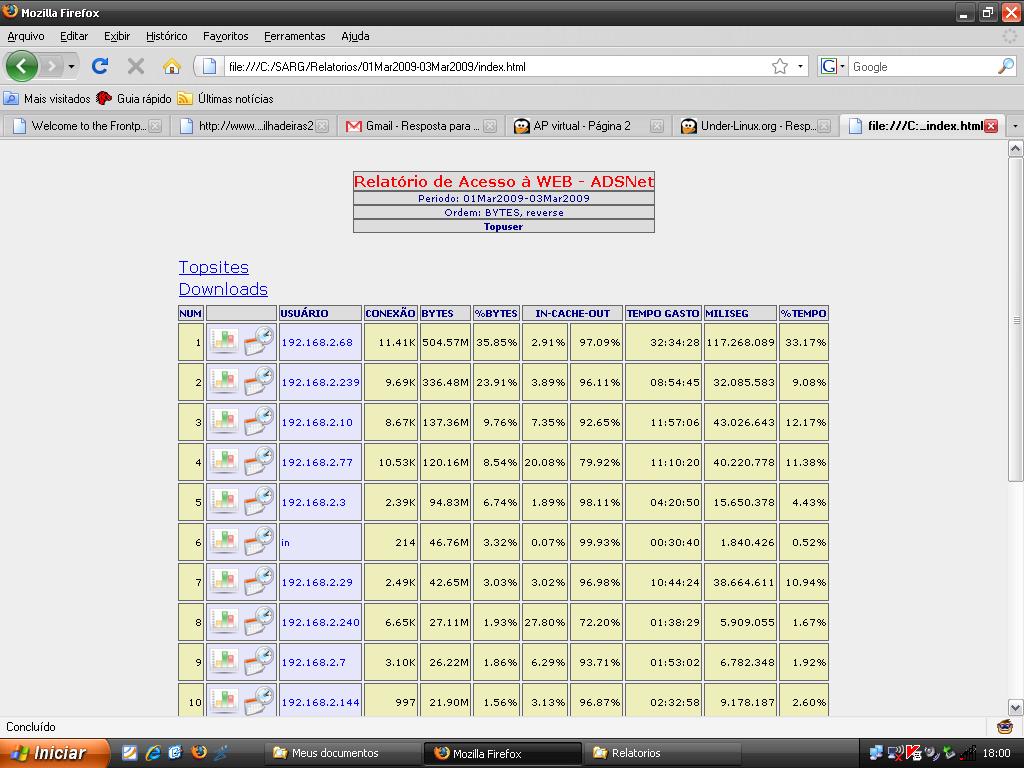Click the Stop loading X icon
1024x768 pixels.
click(136, 66)
